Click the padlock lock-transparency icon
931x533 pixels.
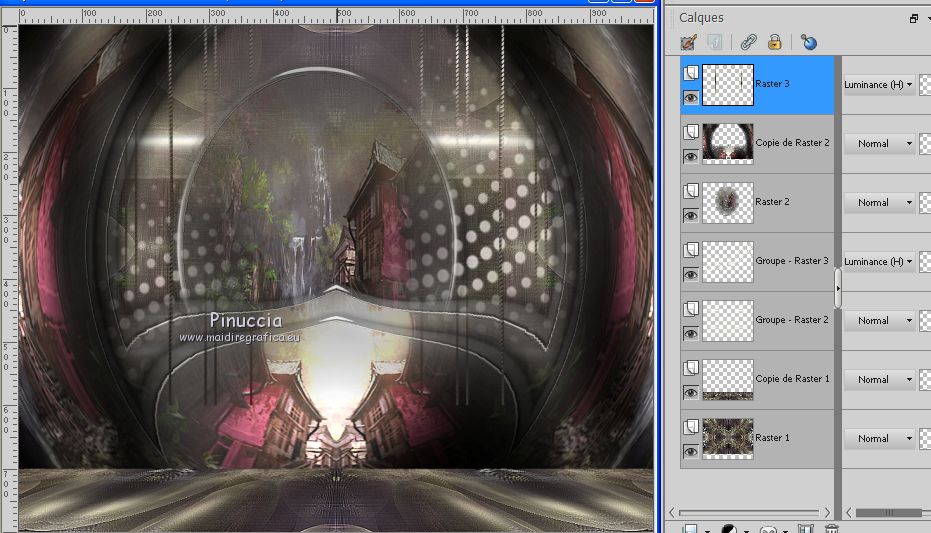coord(774,42)
